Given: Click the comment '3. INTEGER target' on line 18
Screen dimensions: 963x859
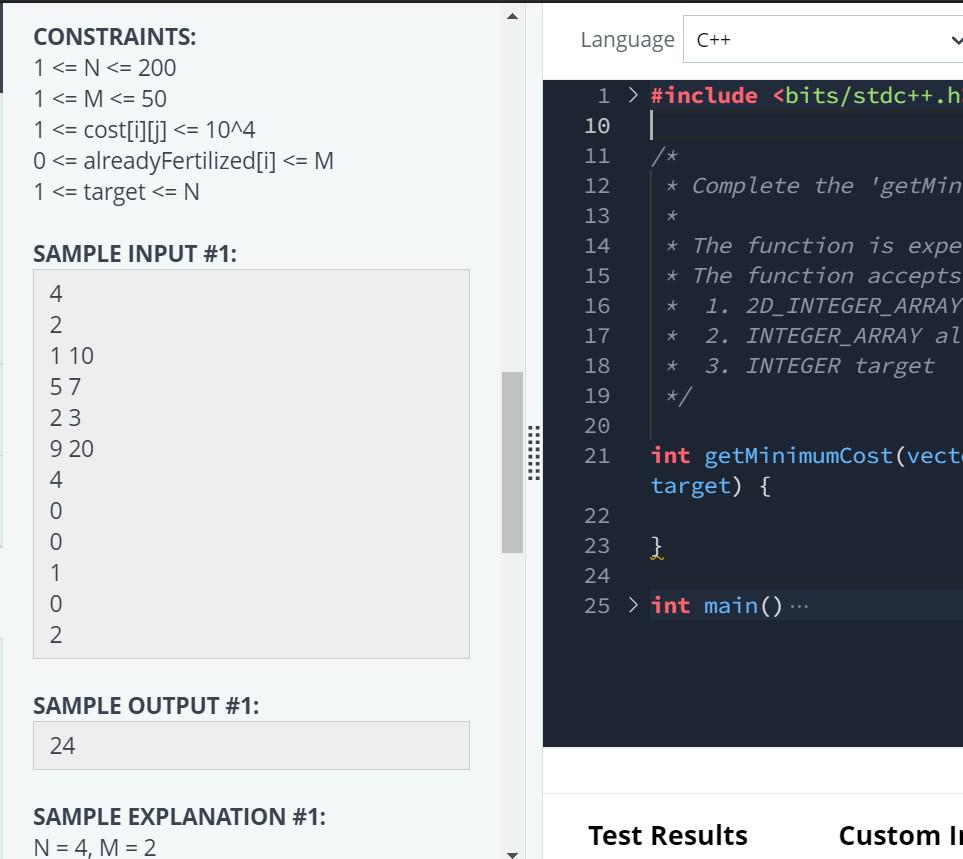Looking at the screenshot, I should [819, 366].
